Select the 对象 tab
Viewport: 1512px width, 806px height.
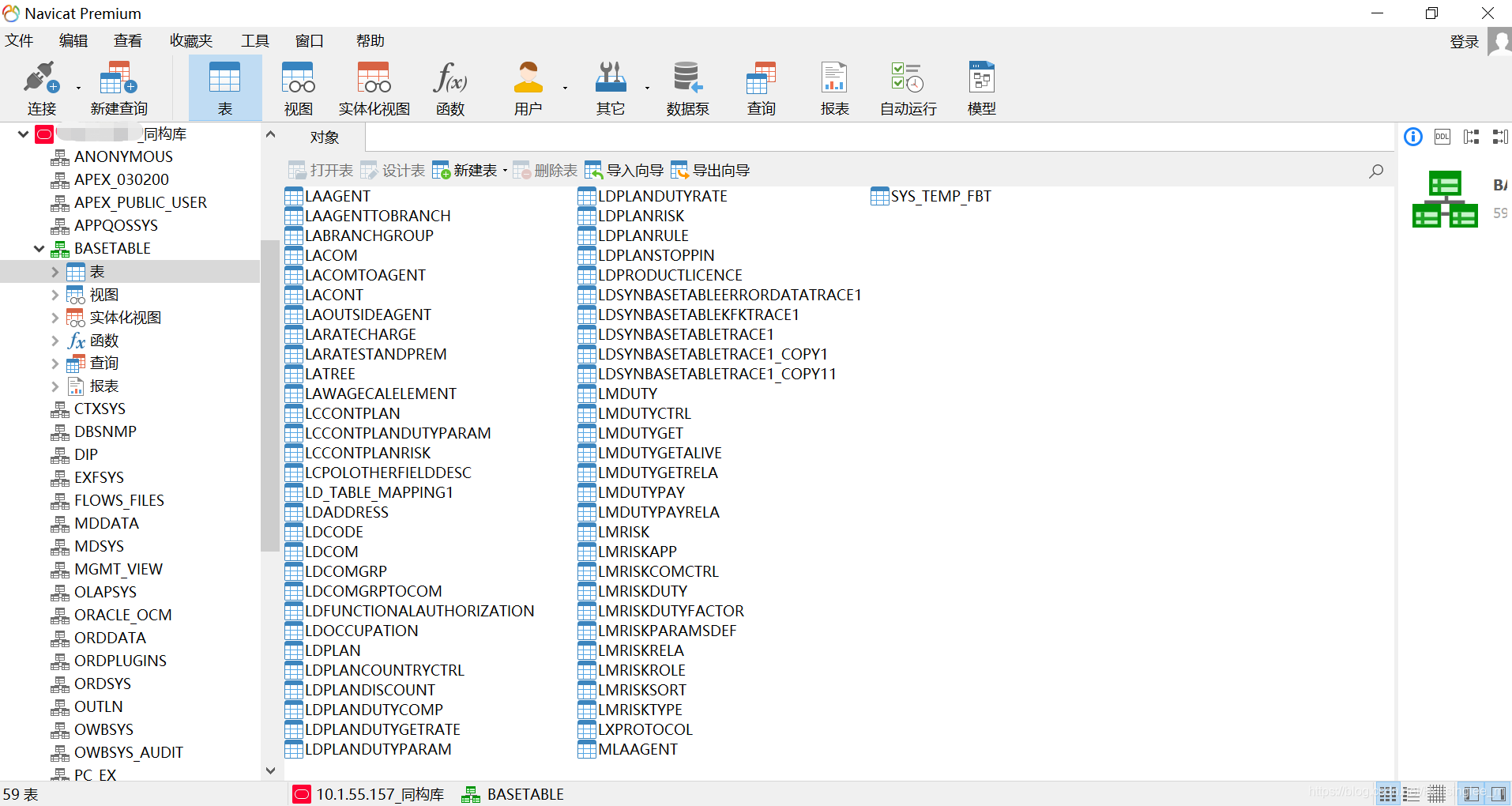tap(325, 137)
